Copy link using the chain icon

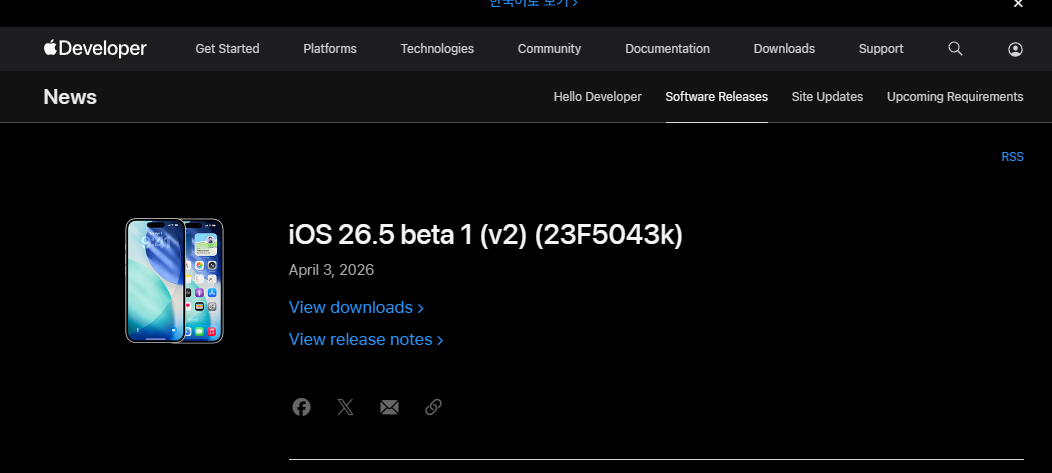(x=433, y=407)
